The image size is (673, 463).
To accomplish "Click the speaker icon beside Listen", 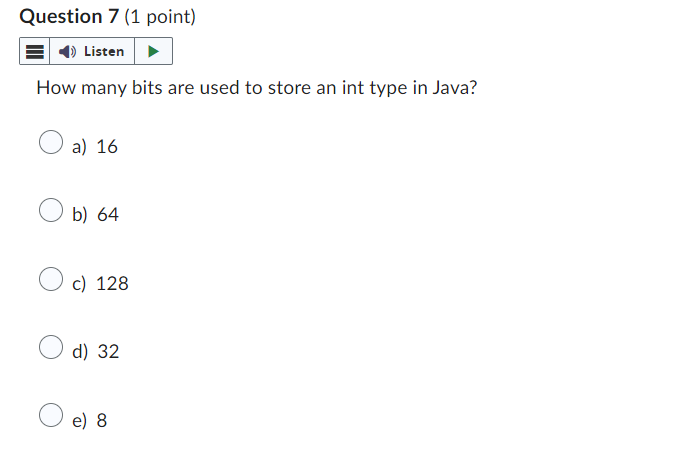I will 67,51.
